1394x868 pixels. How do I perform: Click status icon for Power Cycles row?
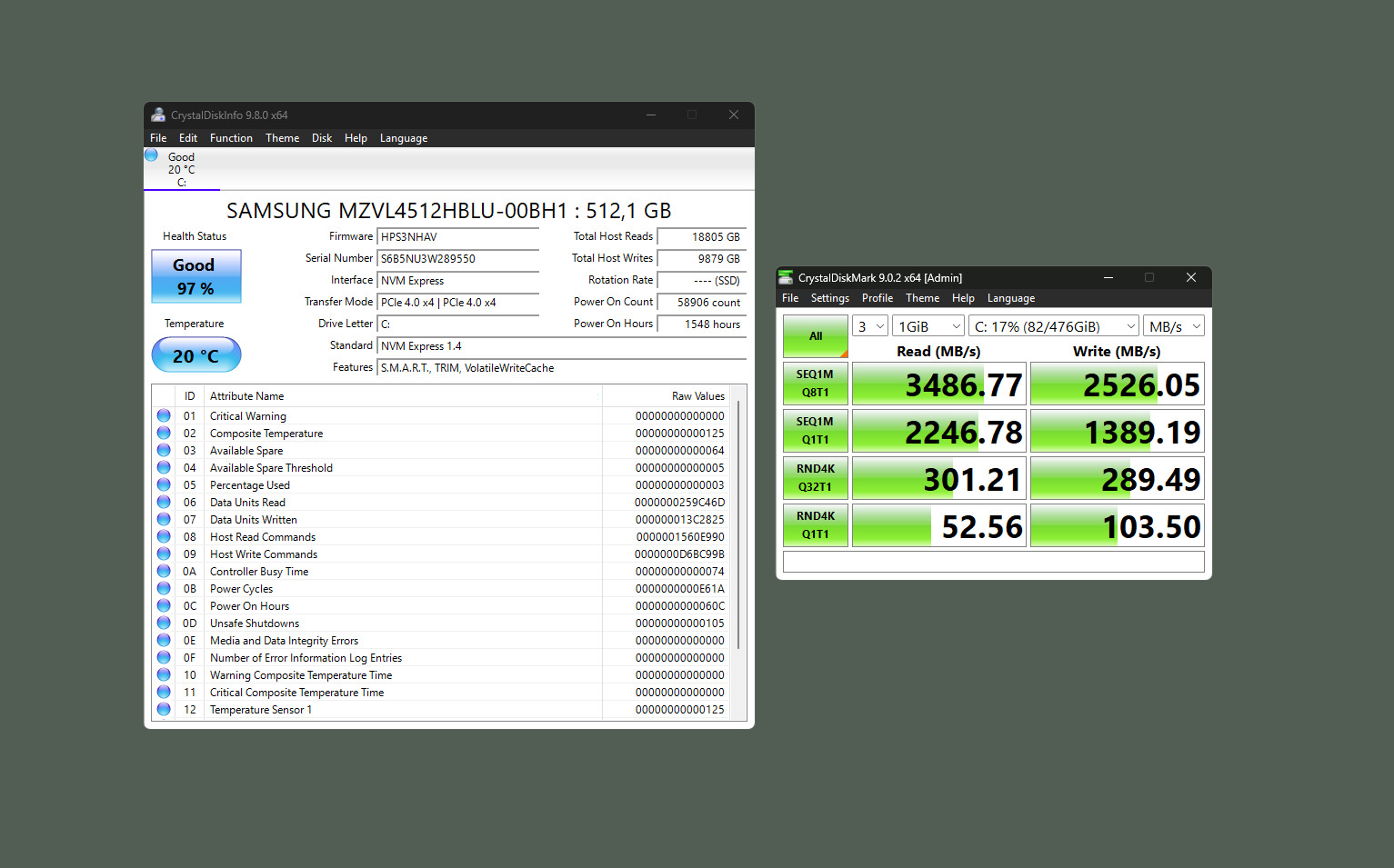coord(164,588)
